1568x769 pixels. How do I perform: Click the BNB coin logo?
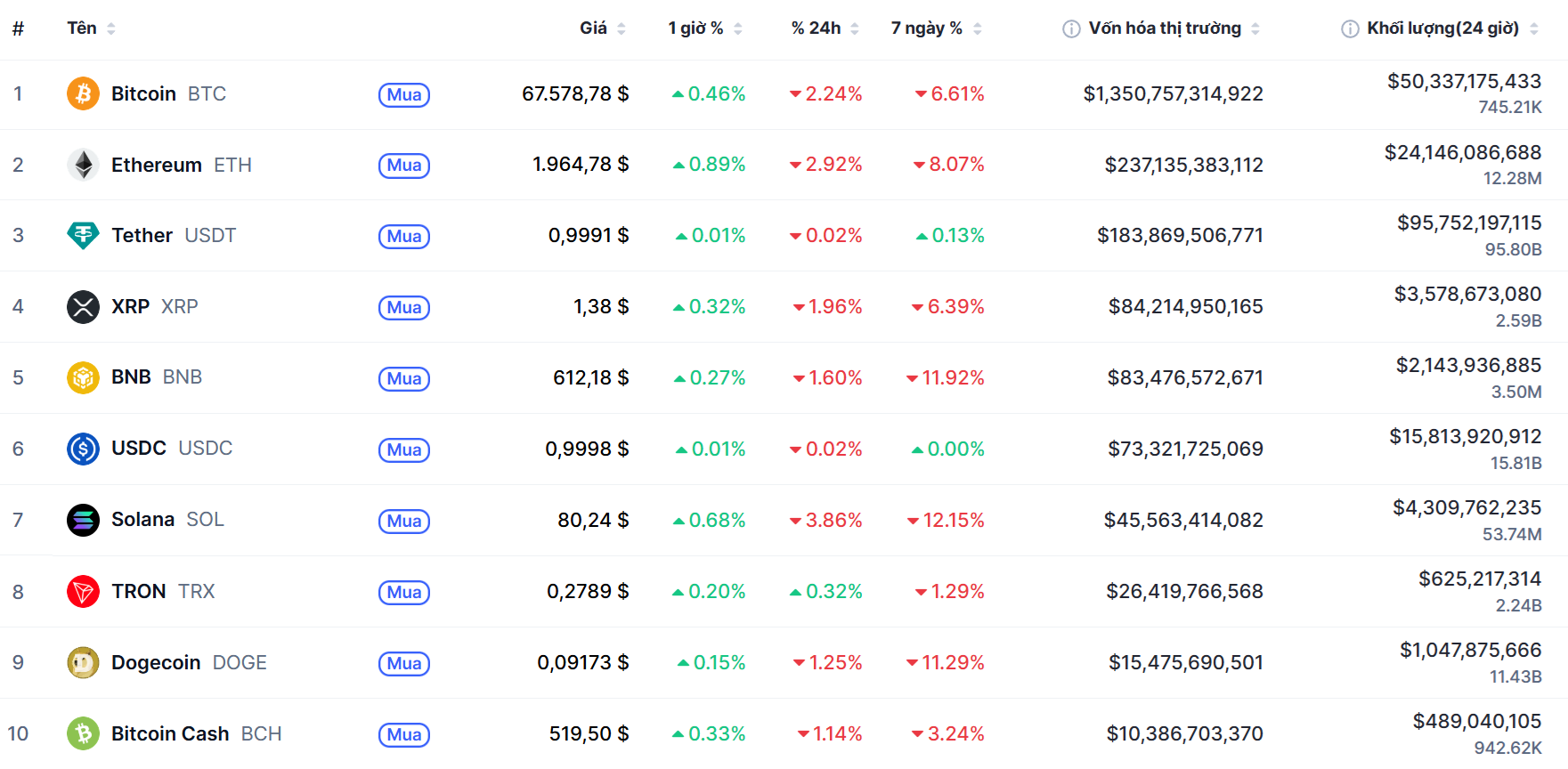83,378
